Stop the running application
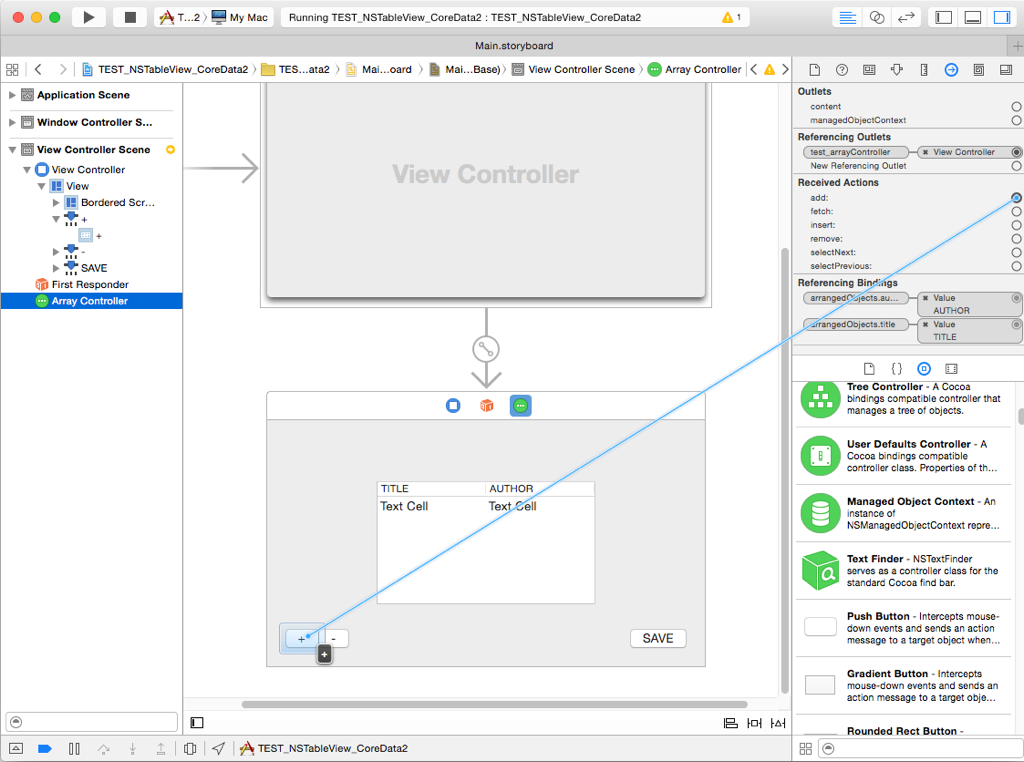This screenshot has height=762, width=1024. click(x=131, y=18)
